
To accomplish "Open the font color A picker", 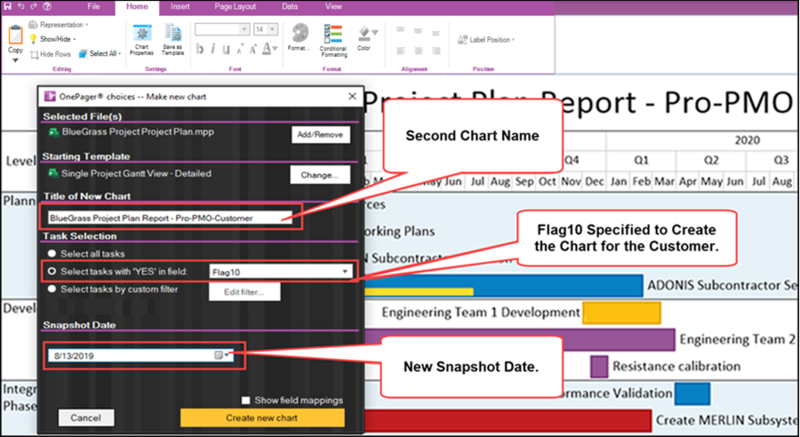I will [269, 49].
